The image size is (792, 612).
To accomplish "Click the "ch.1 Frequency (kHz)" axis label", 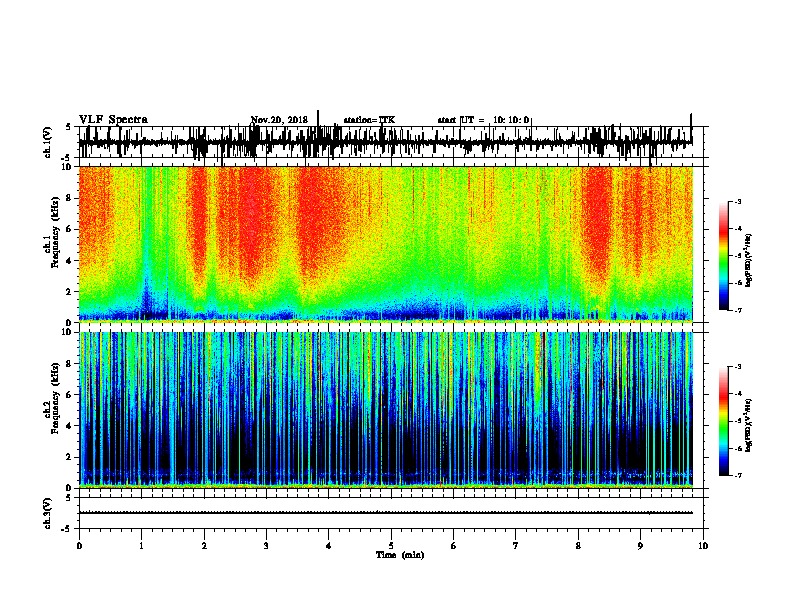I will click(x=53, y=233).
